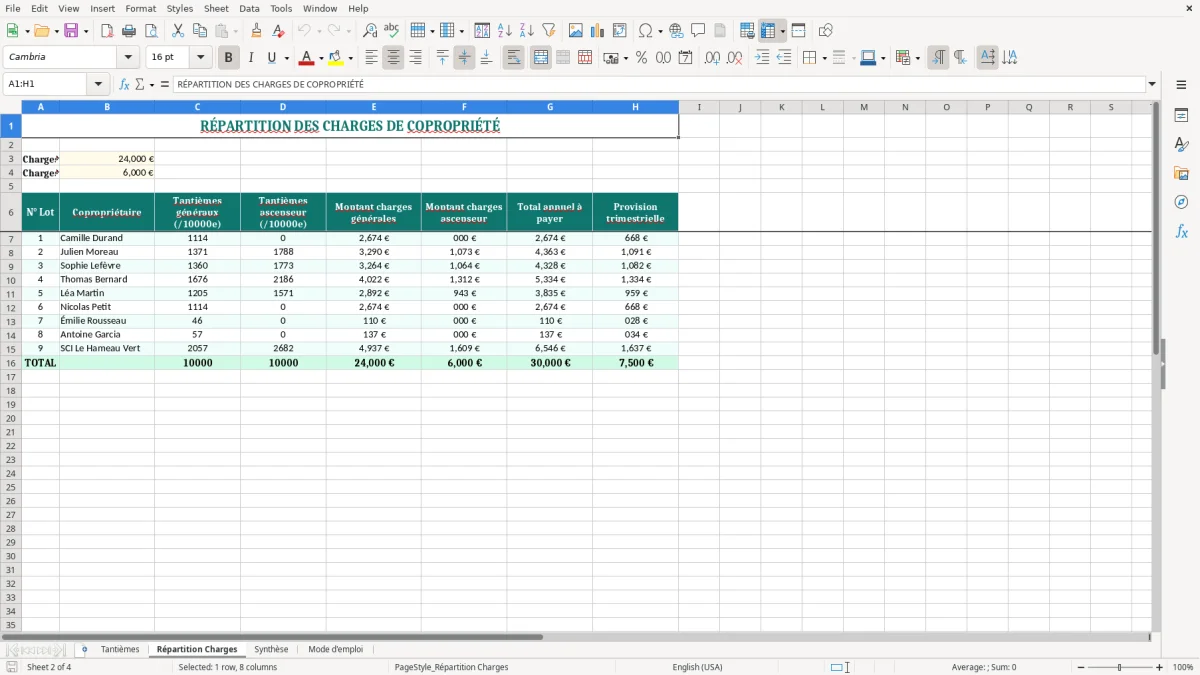Expand the Name Box dropdown
This screenshot has height=675, width=1200.
[x=97, y=85]
